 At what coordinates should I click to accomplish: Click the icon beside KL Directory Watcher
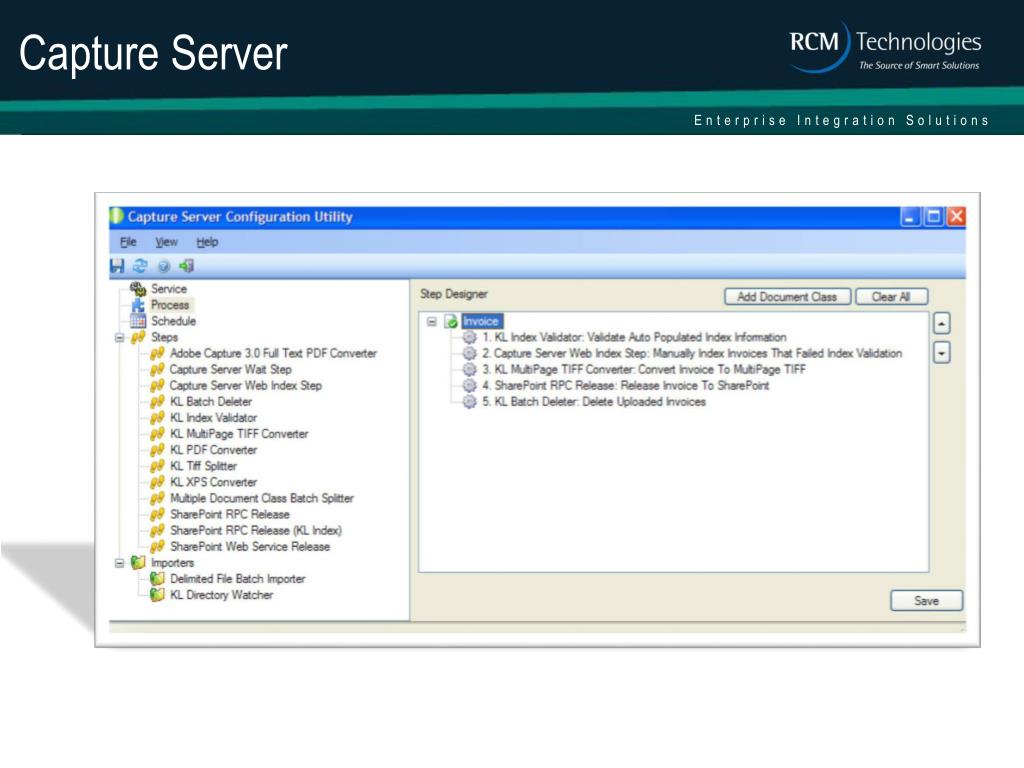coord(157,595)
